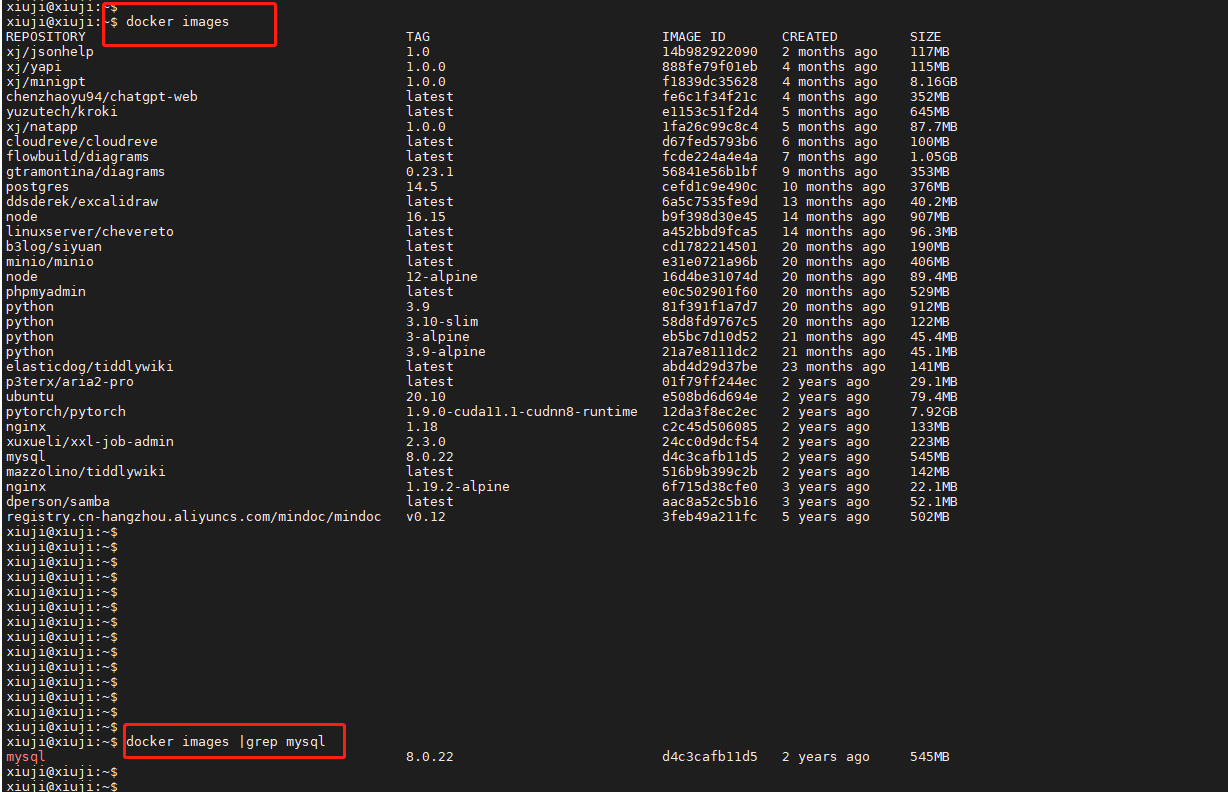Select the SIZE column header

pyautogui.click(x=926, y=36)
